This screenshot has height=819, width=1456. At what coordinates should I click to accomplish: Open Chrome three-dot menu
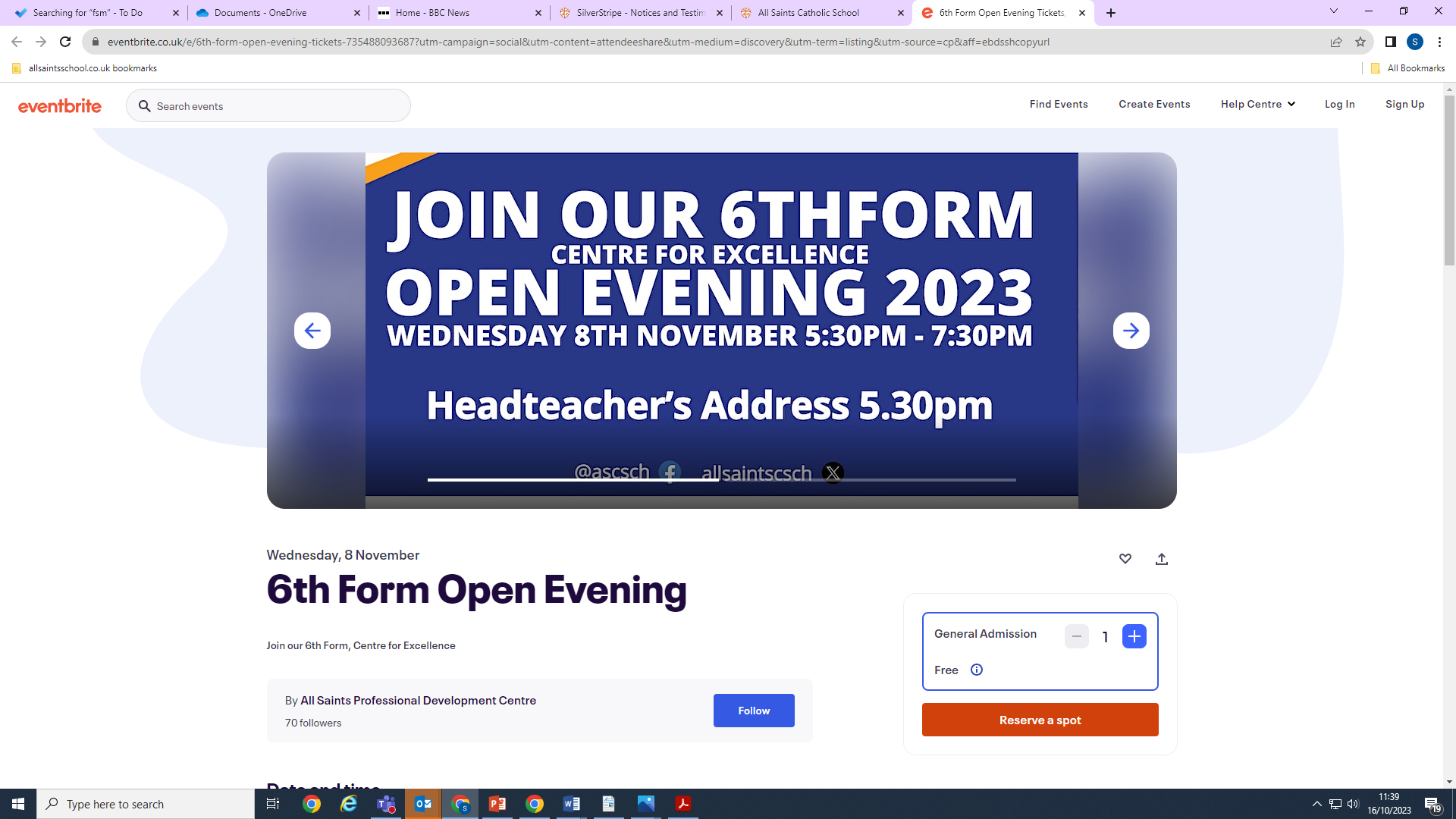pos(1439,42)
